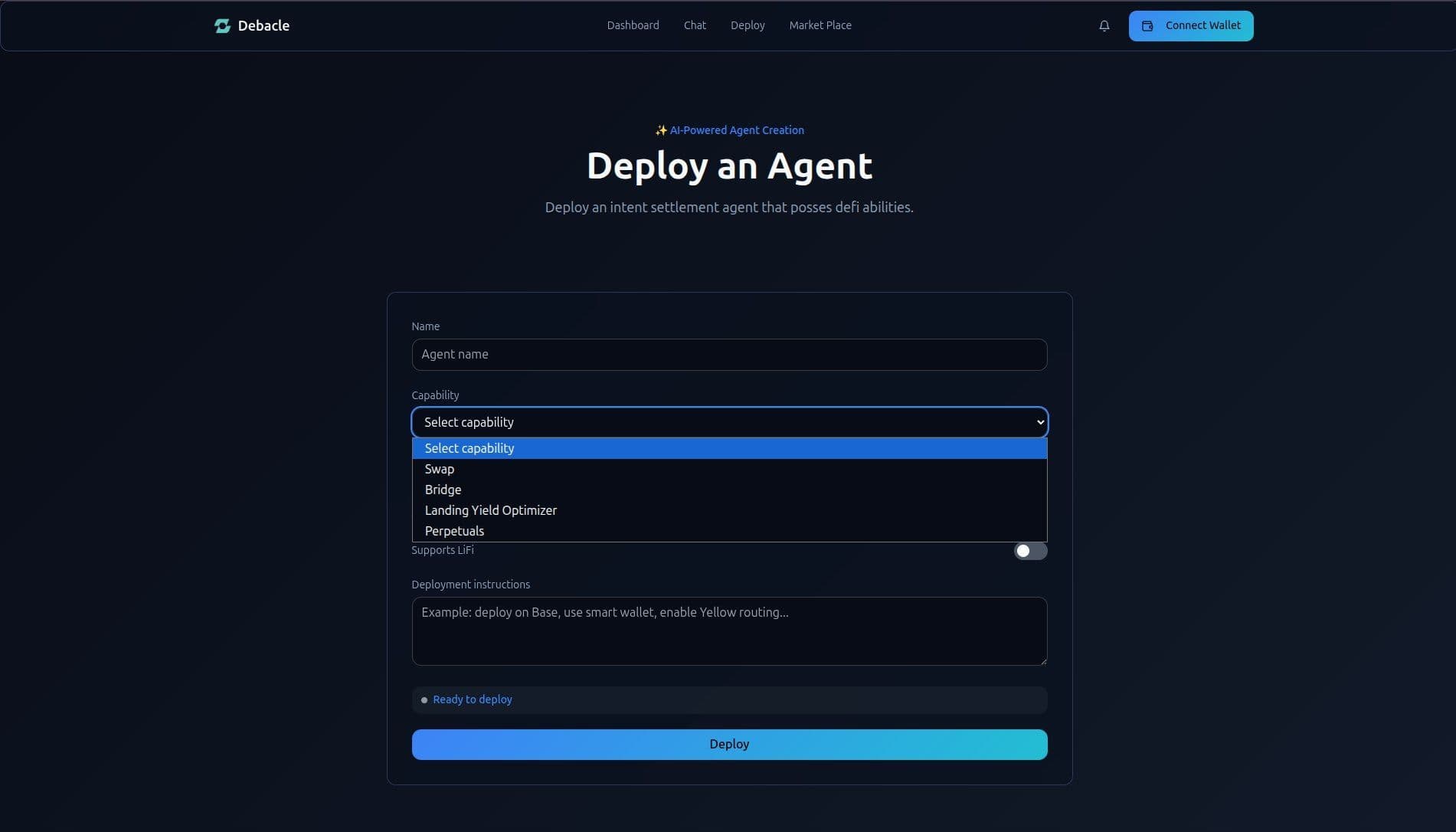Choose the highlighted Select capability placeholder option
The image size is (1456, 832).
[470, 448]
